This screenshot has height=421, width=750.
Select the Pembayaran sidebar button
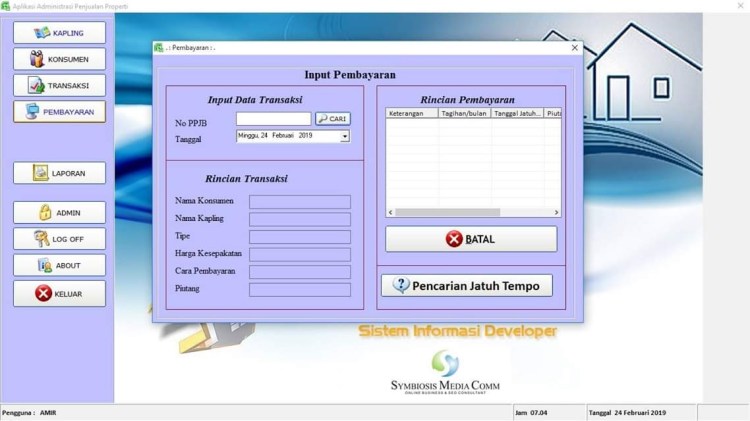[x=59, y=112]
